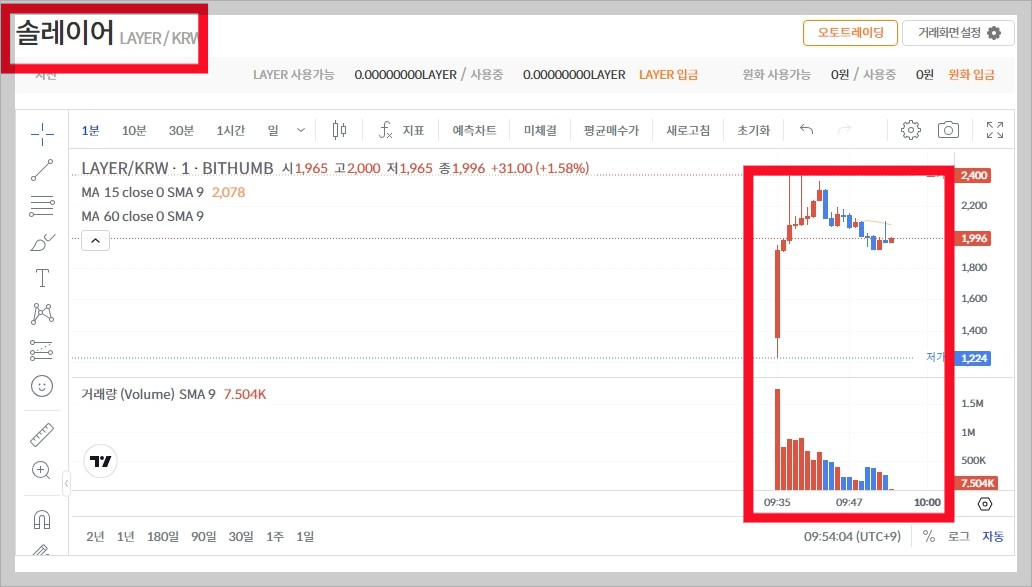
Task: Redo the chart action
Action: coord(844,130)
